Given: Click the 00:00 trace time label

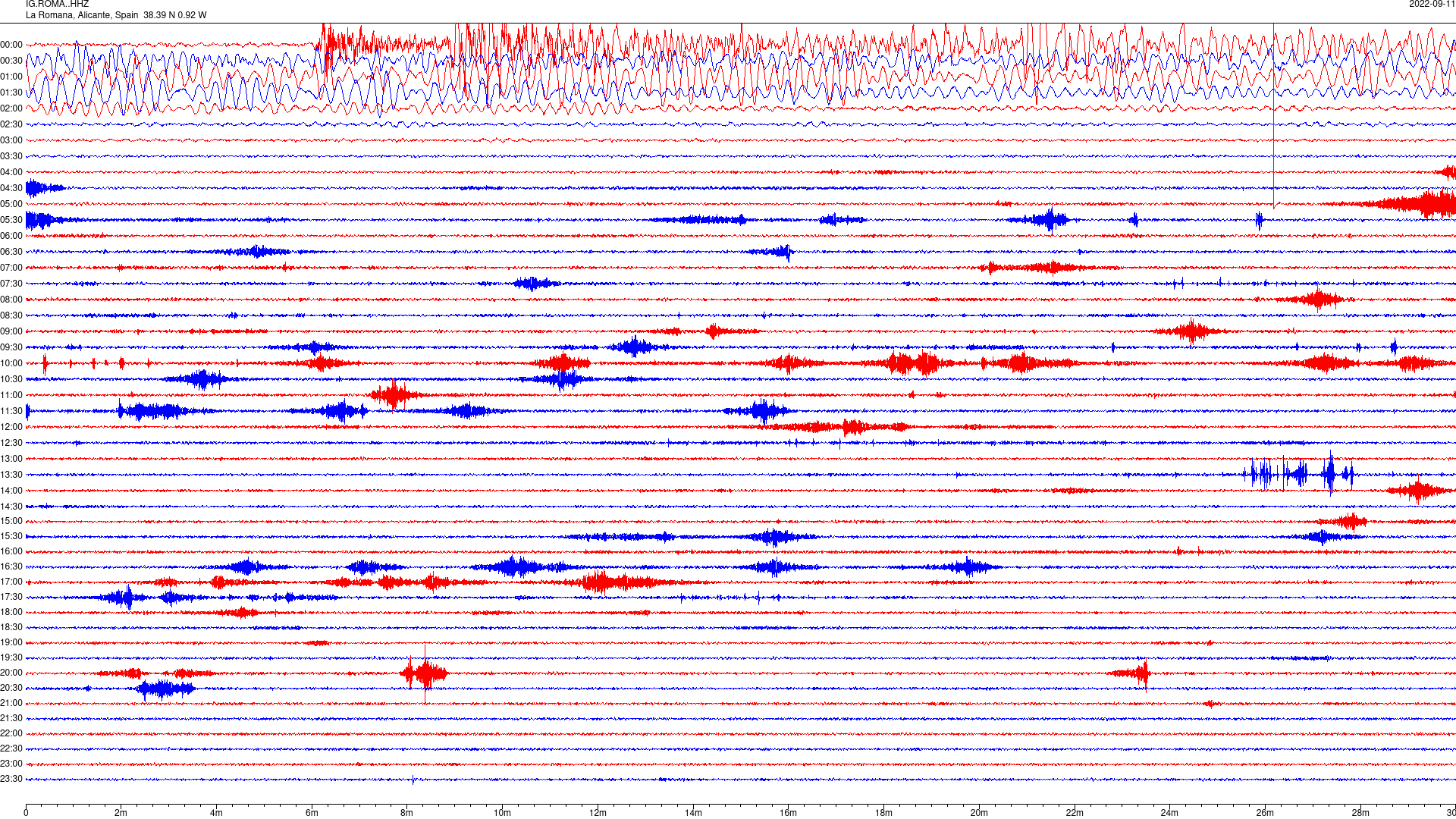Looking at the screenshot, I should 11,45.
